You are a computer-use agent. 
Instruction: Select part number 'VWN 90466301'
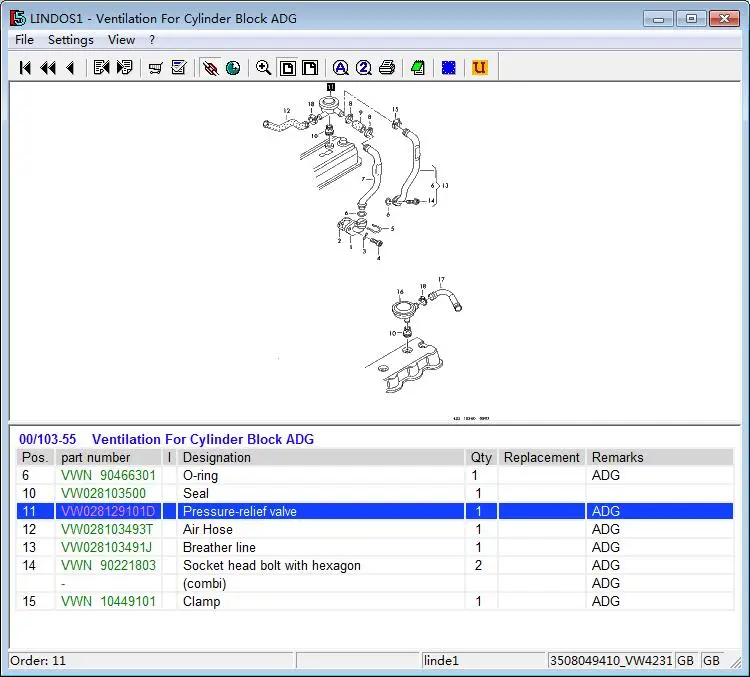[108, 475]
